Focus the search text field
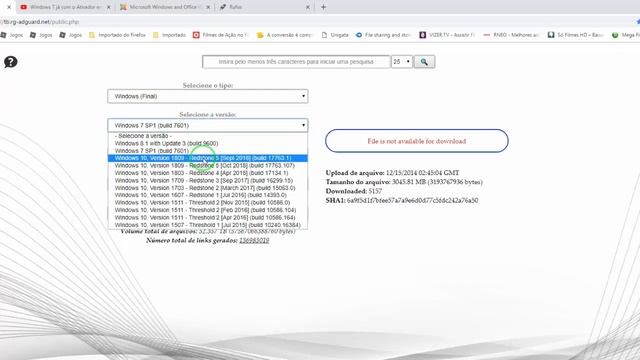 point(296,62)
